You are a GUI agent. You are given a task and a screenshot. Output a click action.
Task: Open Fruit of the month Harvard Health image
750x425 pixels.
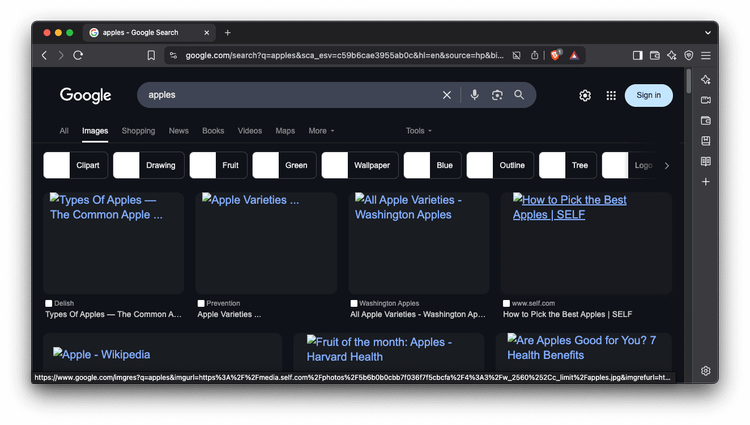click(x=388, y=353)
